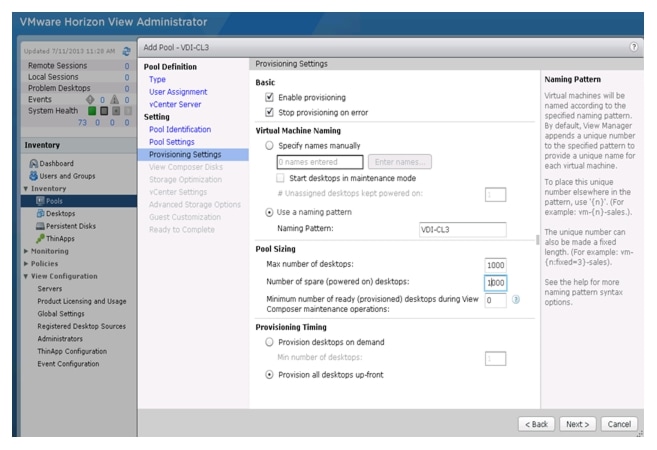The width and height of the screenshot is (657, 450).
Task: Click the Next button
Action: pyautogui.click(x=578, y=424)
